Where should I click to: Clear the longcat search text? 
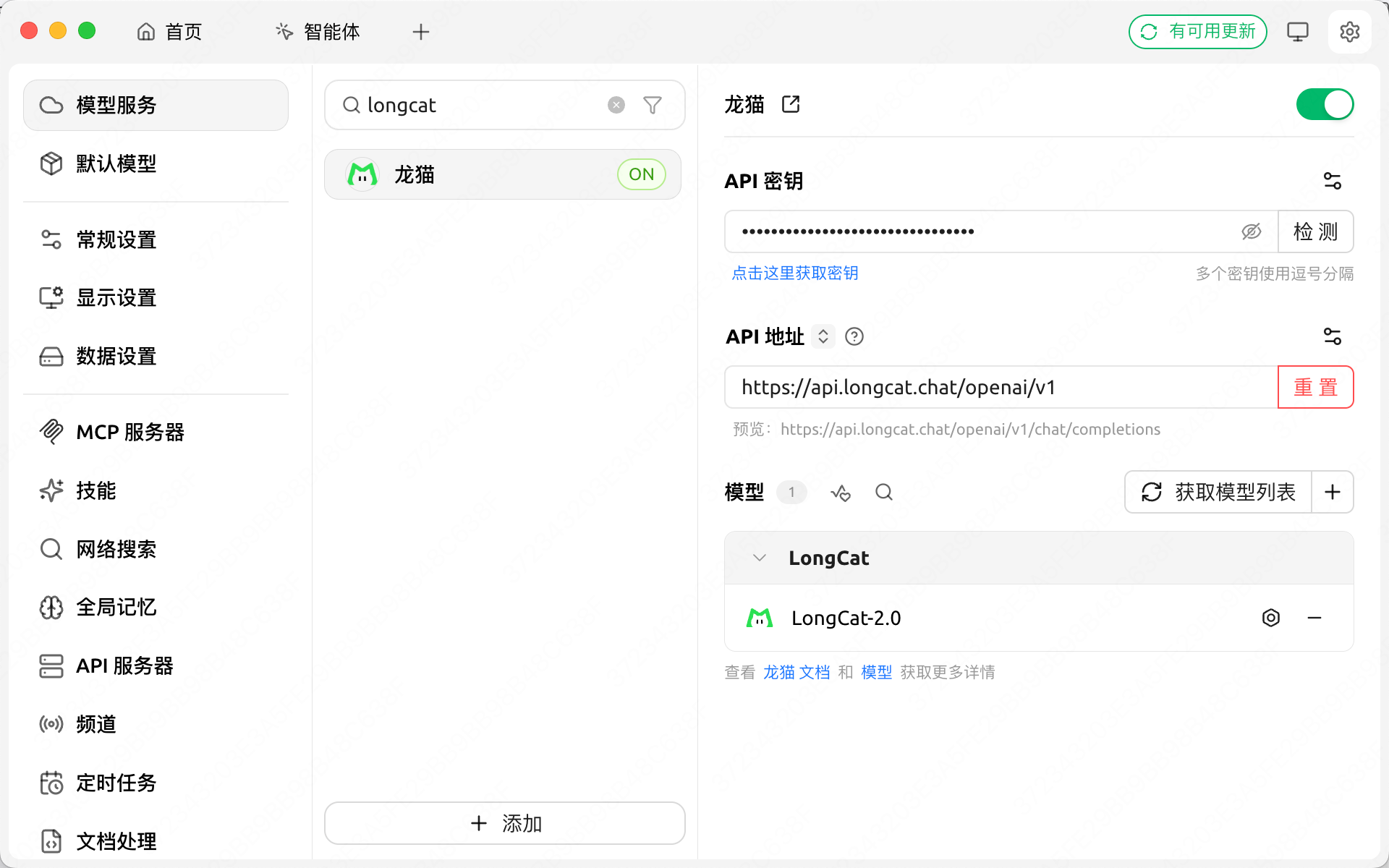tap(616, 105)
